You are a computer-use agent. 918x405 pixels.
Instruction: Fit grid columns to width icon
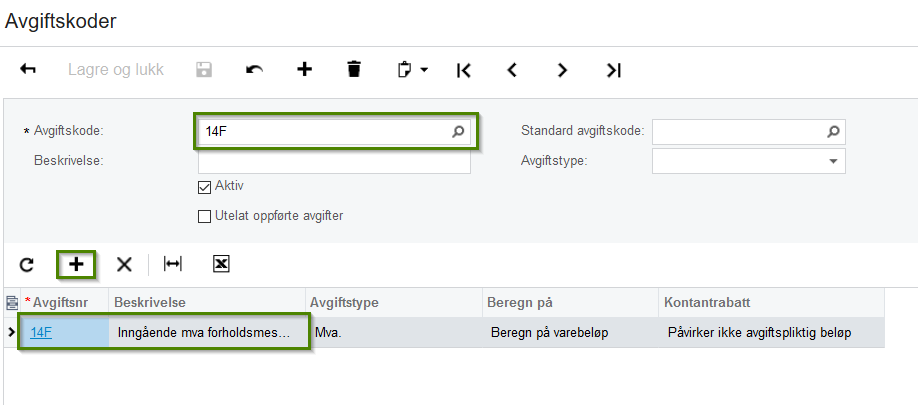(x=173, y=264)
